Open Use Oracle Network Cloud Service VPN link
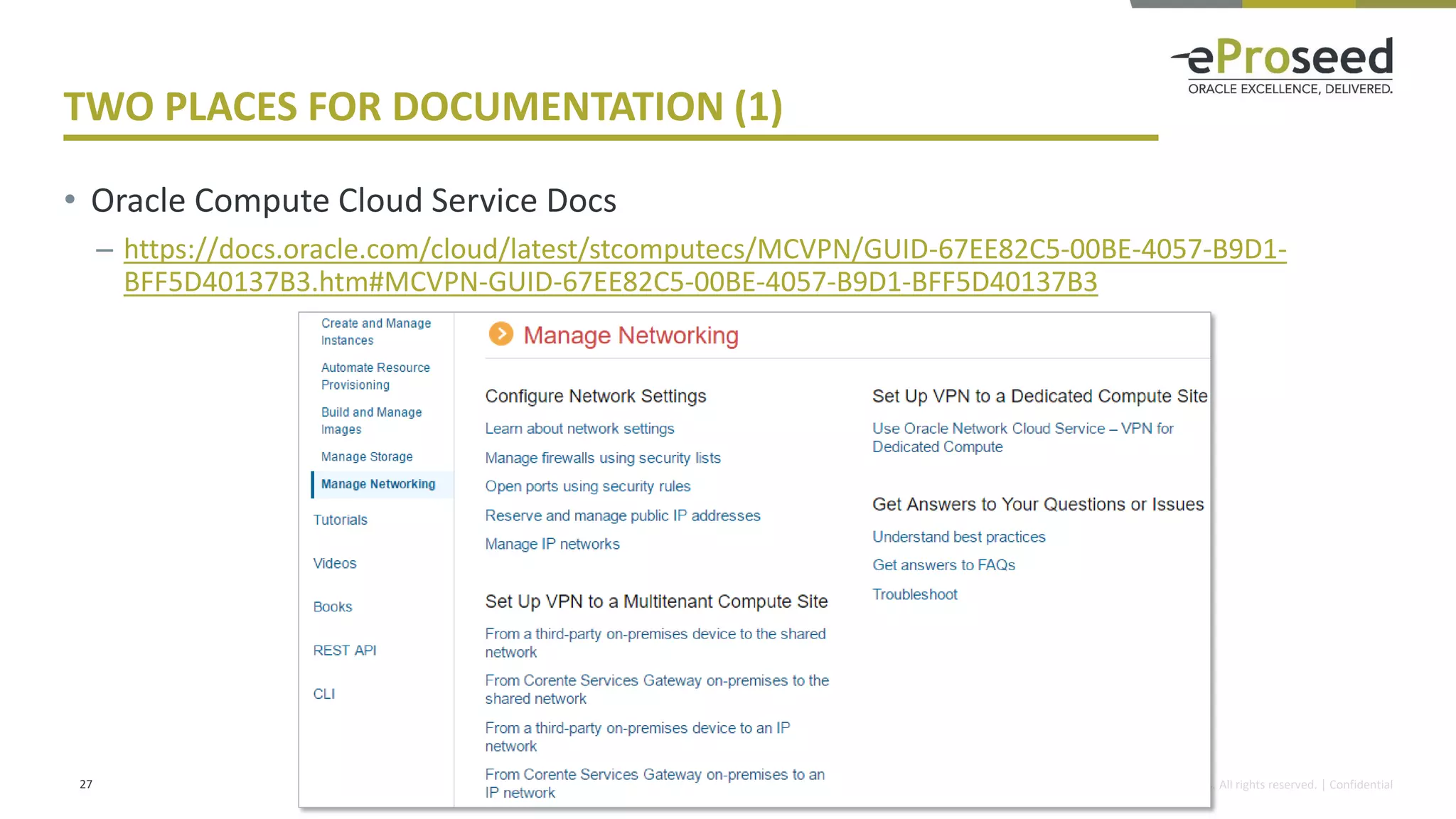The width and height of the screenshot is (1456, 819). click(1023, 437)
